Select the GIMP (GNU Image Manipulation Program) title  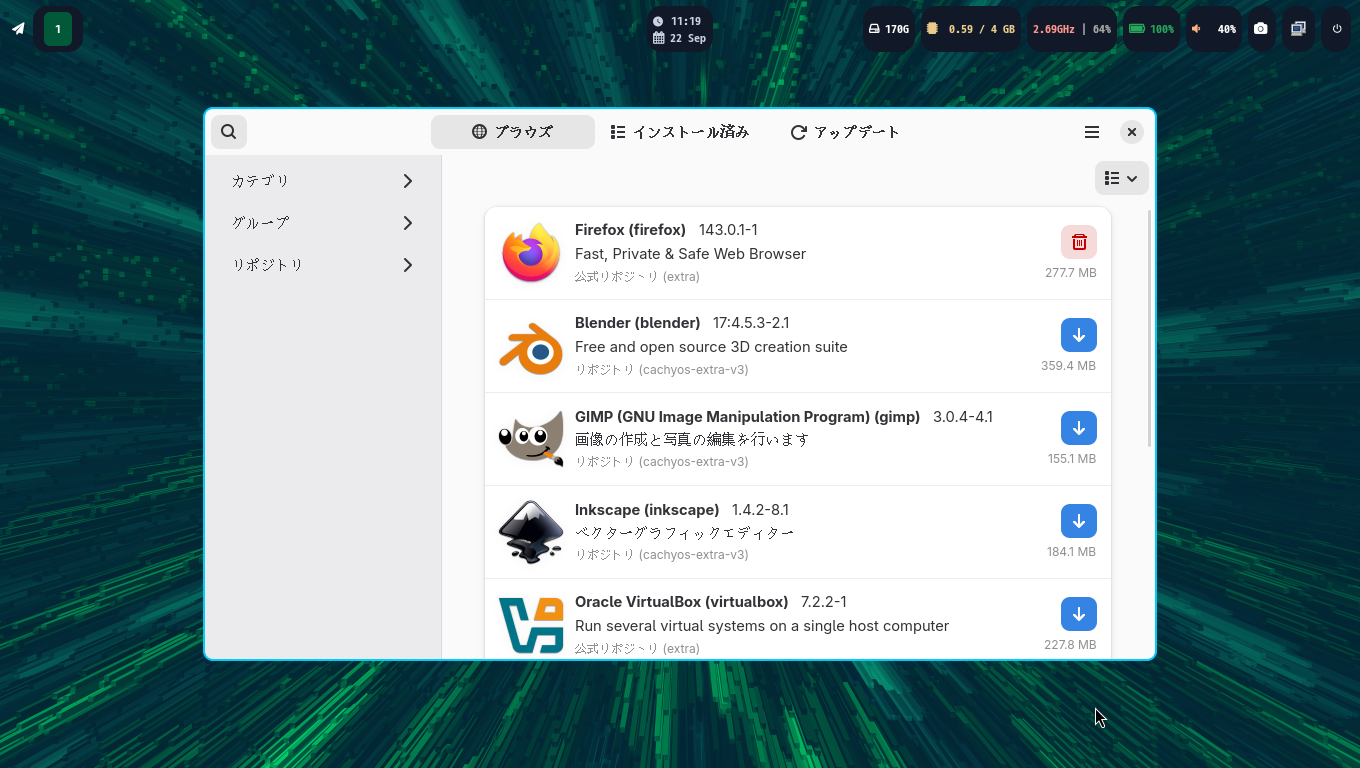tap(747, 417)
